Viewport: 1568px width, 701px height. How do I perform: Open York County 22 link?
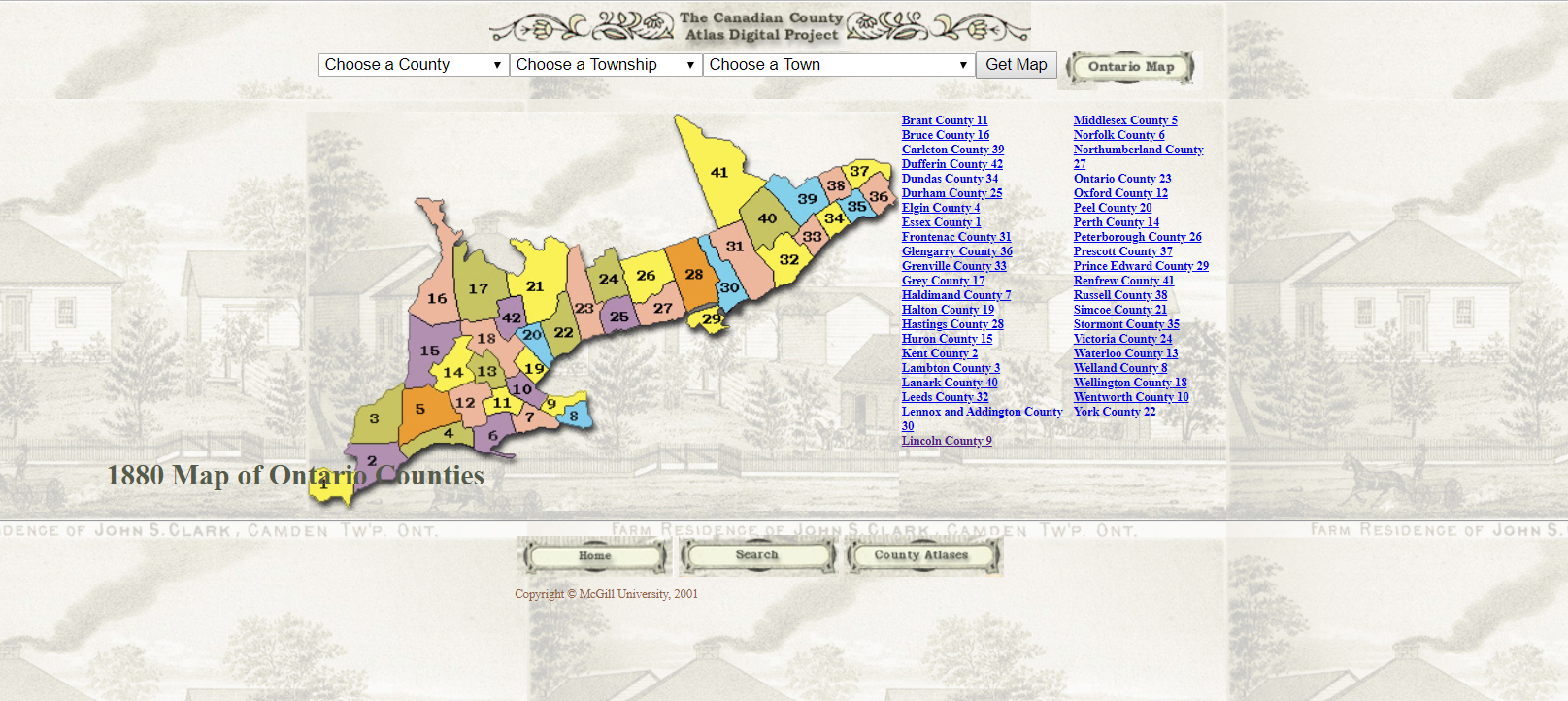tap(1115, 412)
